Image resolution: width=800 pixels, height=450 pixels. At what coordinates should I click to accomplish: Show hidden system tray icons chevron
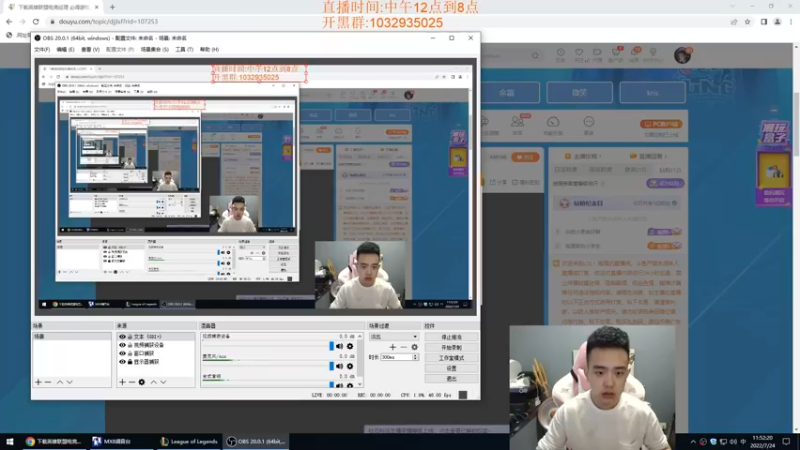[x=693, y=442]
